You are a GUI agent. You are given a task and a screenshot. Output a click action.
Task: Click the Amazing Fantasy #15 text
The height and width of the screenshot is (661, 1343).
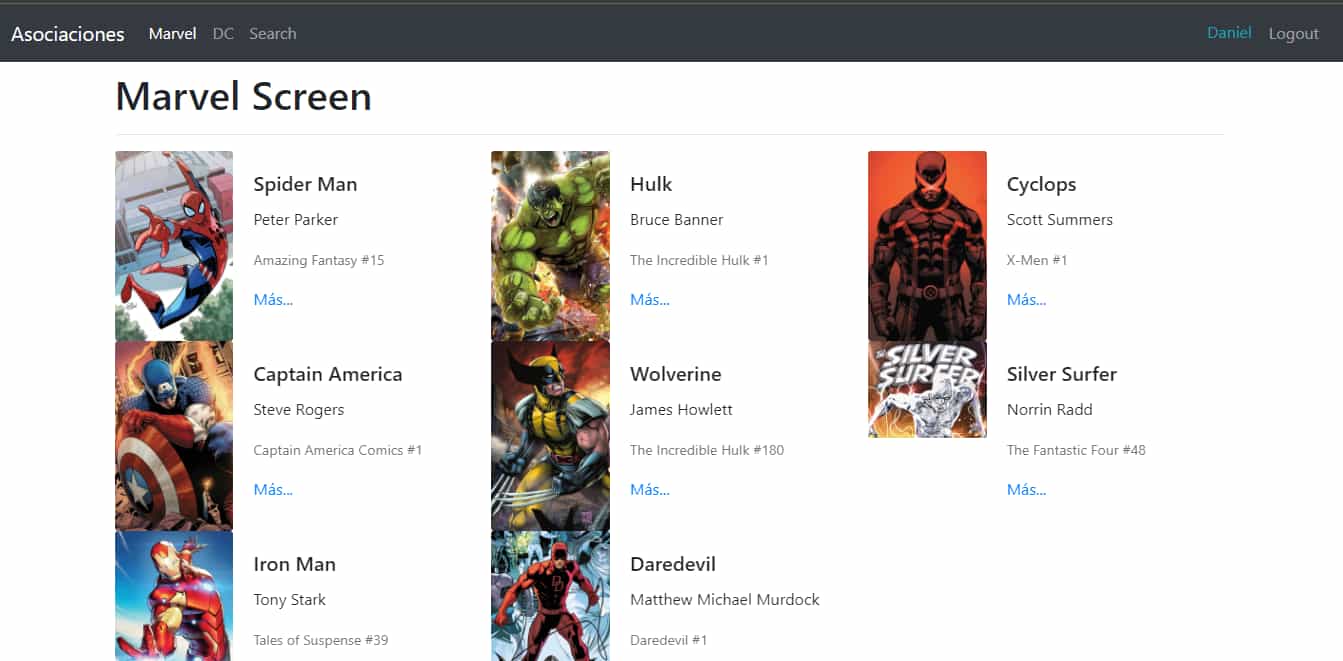pos(319,260)
